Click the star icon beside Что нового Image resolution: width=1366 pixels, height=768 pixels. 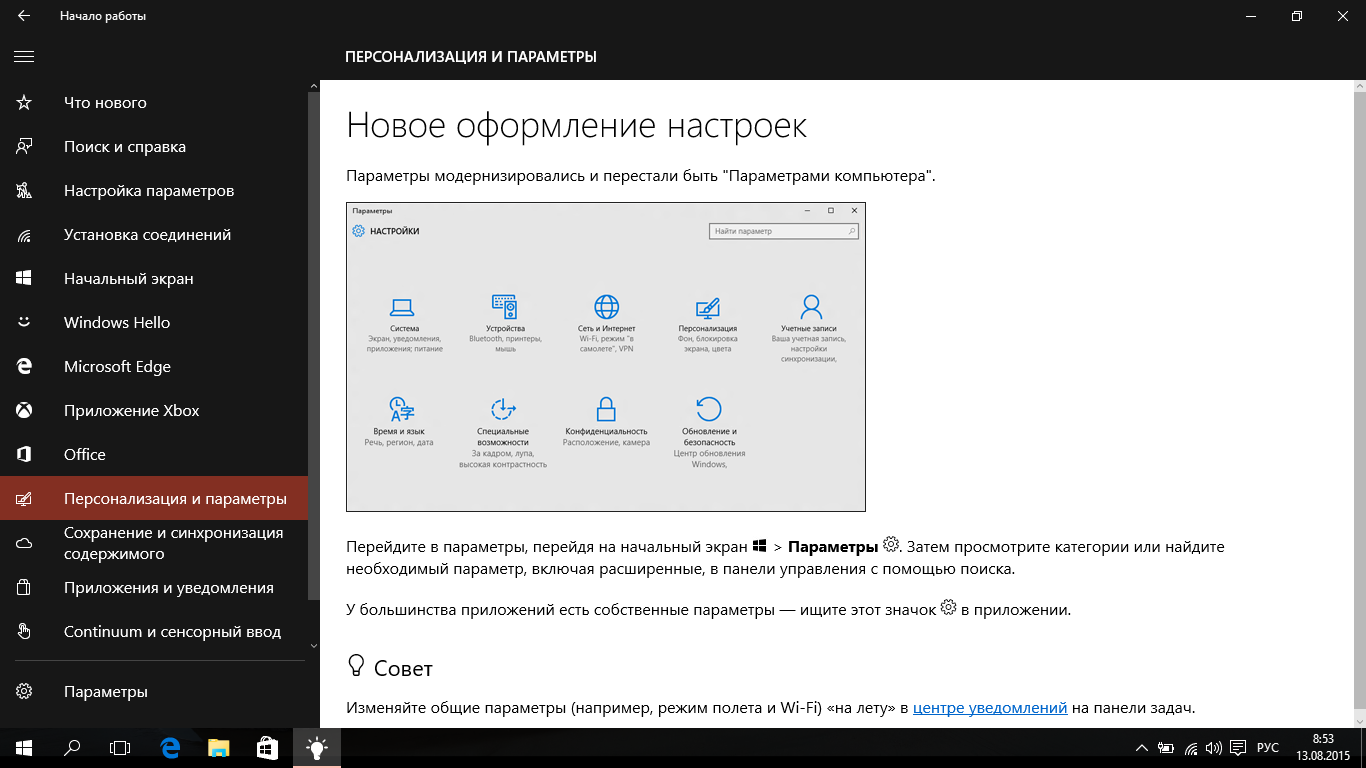24,103
